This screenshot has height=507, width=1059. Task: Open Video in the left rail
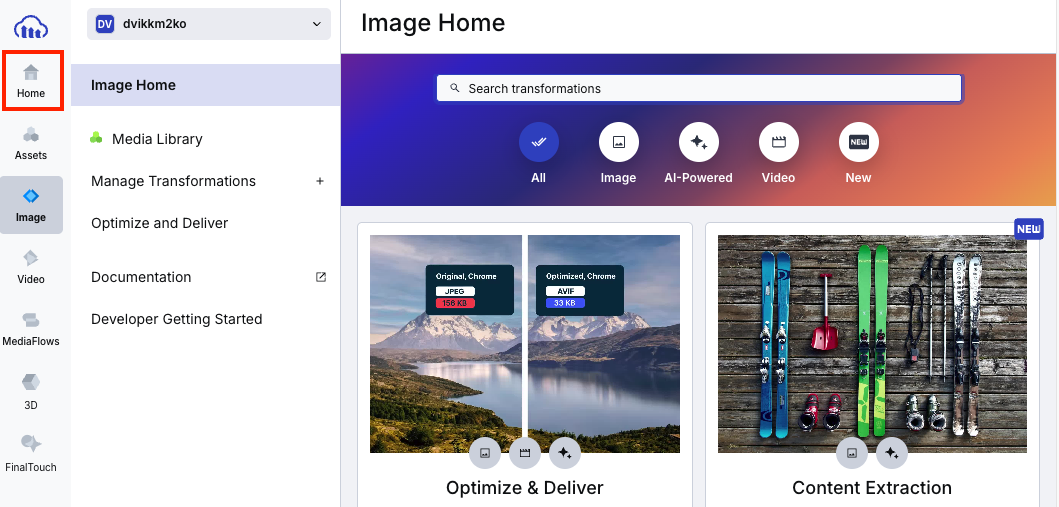point(31,267)
